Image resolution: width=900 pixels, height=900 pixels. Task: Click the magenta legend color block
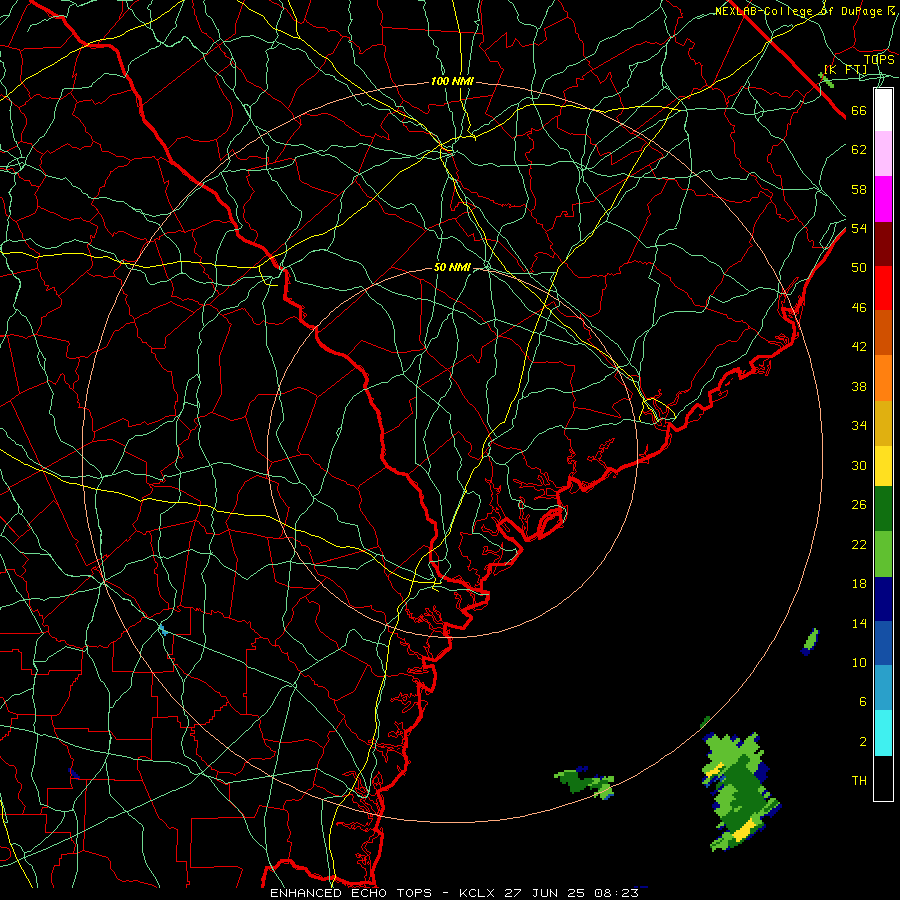pos(883,199)
